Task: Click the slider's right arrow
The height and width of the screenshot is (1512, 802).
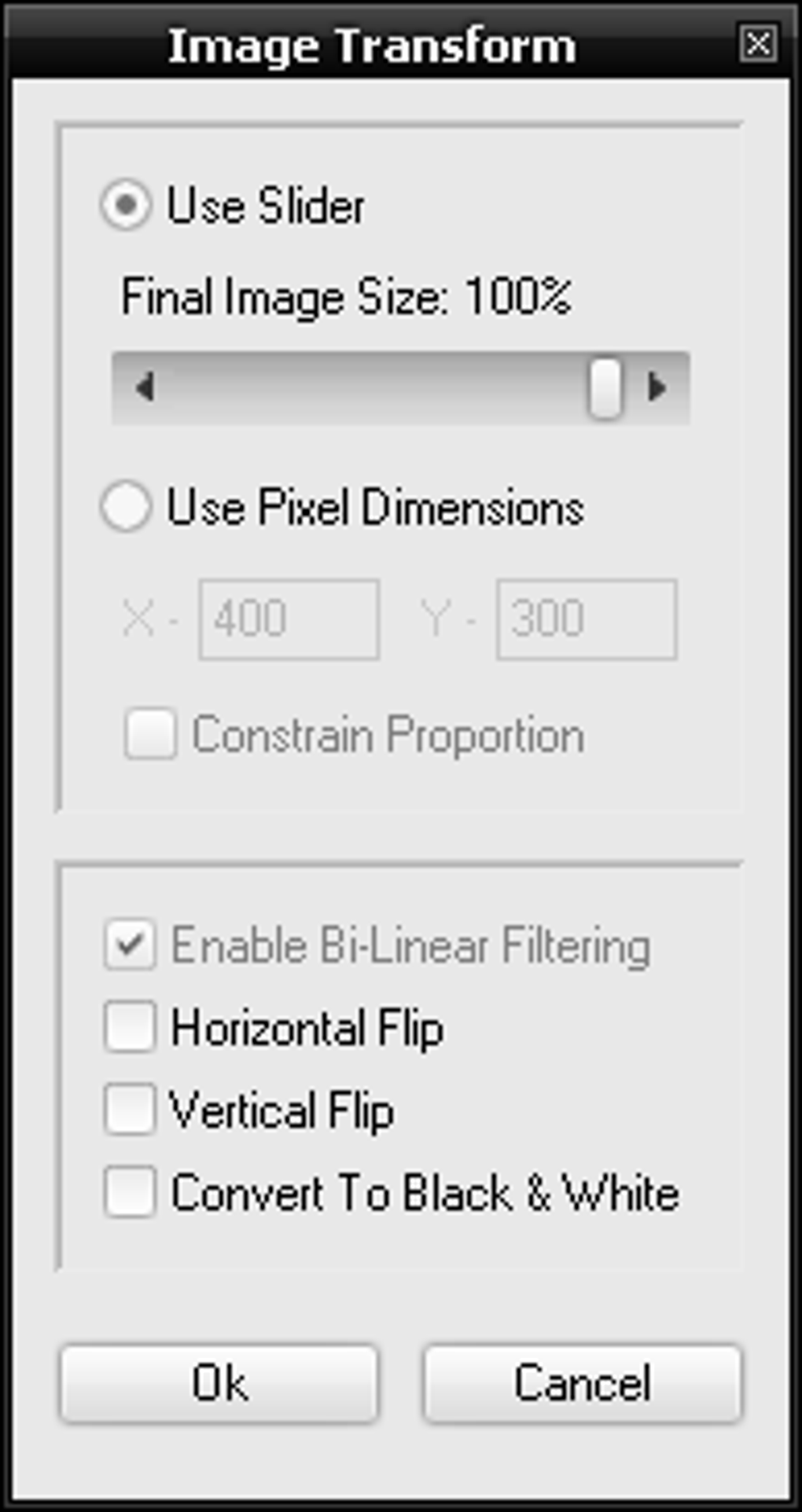Action: pyautogui.click(x=657, y=387)
